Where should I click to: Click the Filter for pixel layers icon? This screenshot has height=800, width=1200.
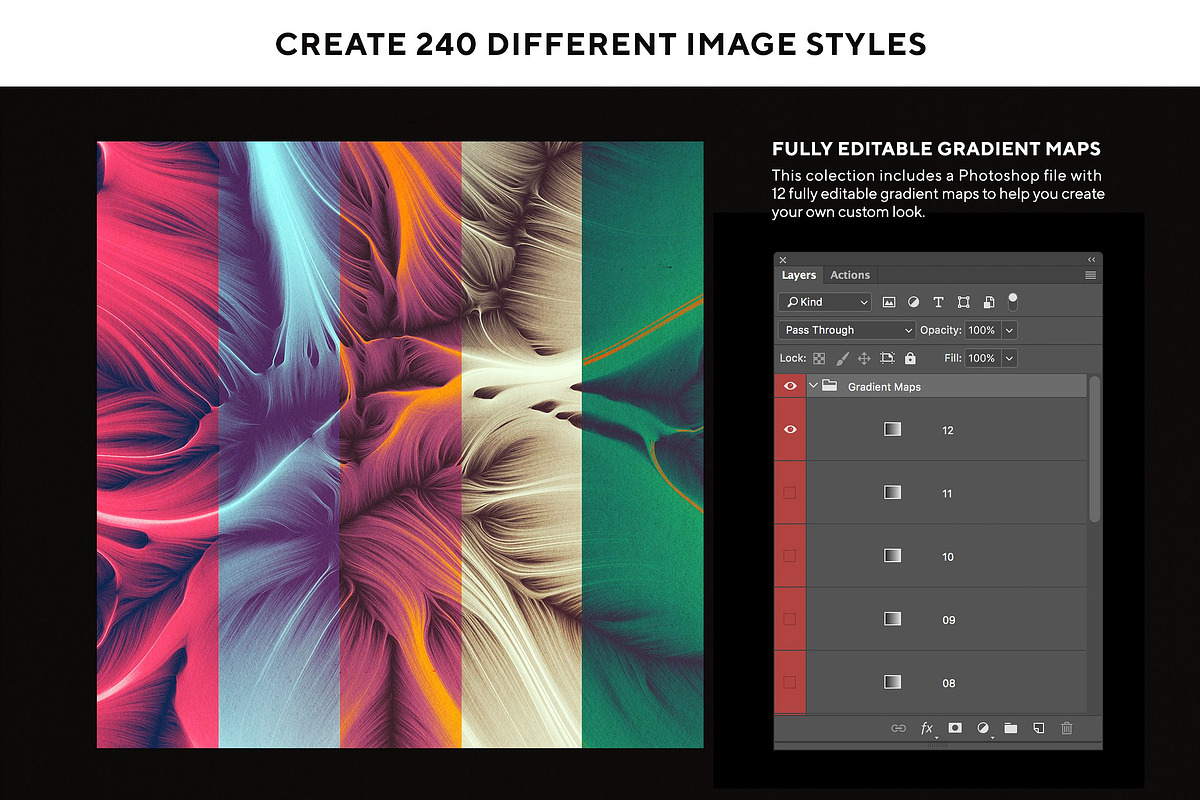tap(890, 302)
